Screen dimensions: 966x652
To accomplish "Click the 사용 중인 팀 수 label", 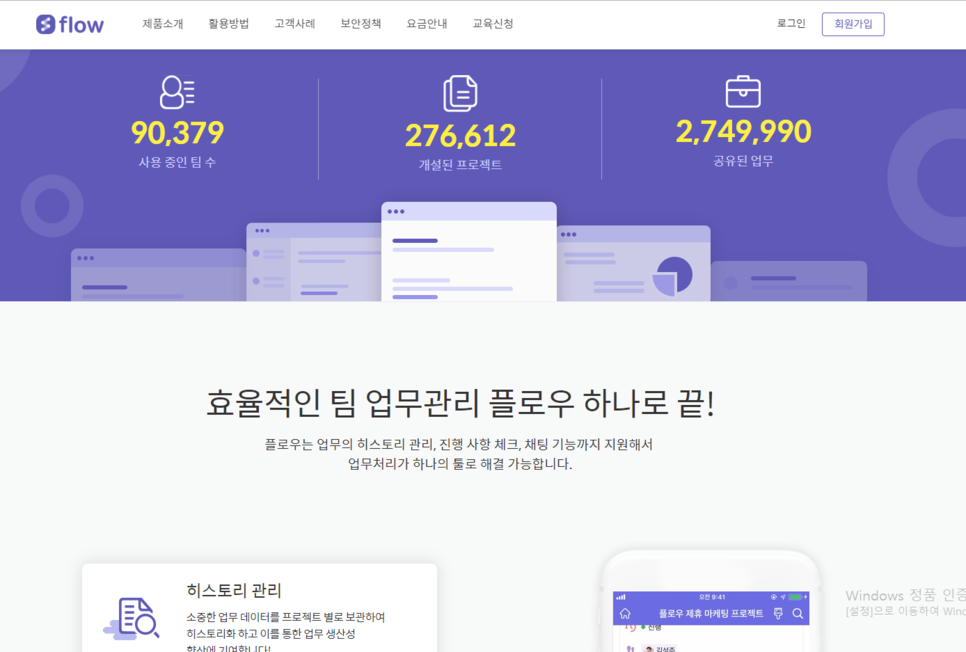I will click(x=177, y=162).
